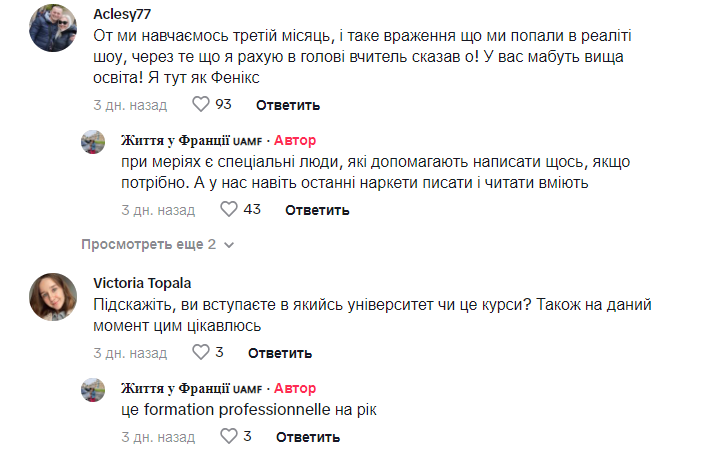The width and height of the screenshot is (709, 449).
Task: Like the author's reply about мерії helpers
Action: [x=228, y=209]
